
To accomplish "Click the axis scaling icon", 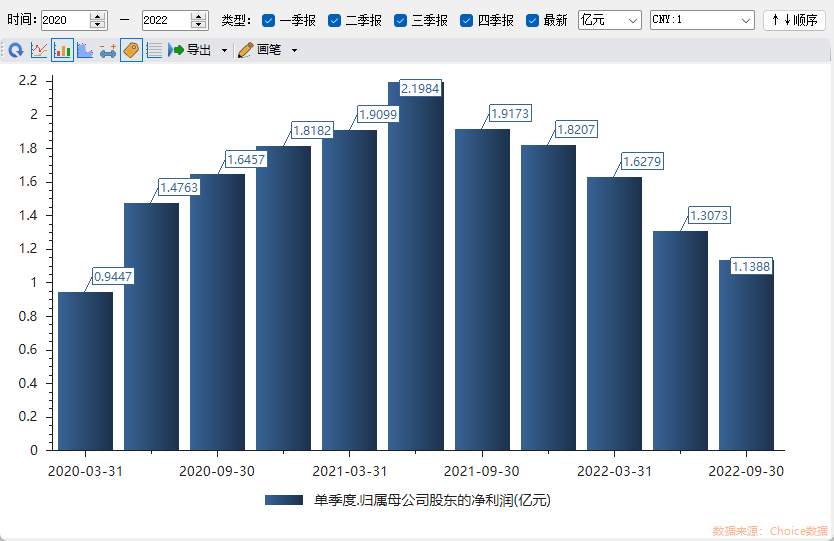I will point(108,50).
